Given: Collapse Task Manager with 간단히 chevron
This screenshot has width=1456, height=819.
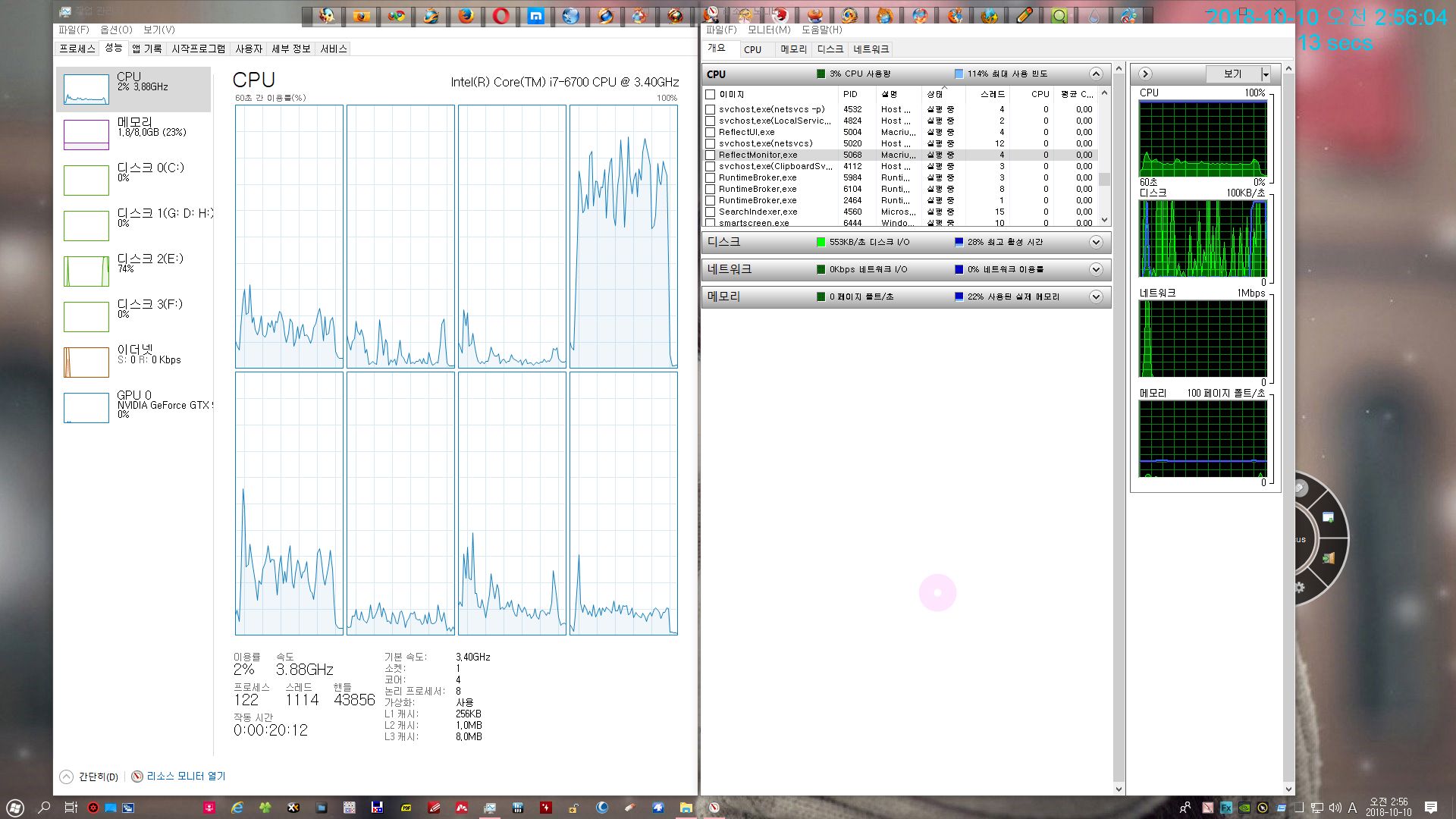Looking at the screenshot, I should (67, 777).
